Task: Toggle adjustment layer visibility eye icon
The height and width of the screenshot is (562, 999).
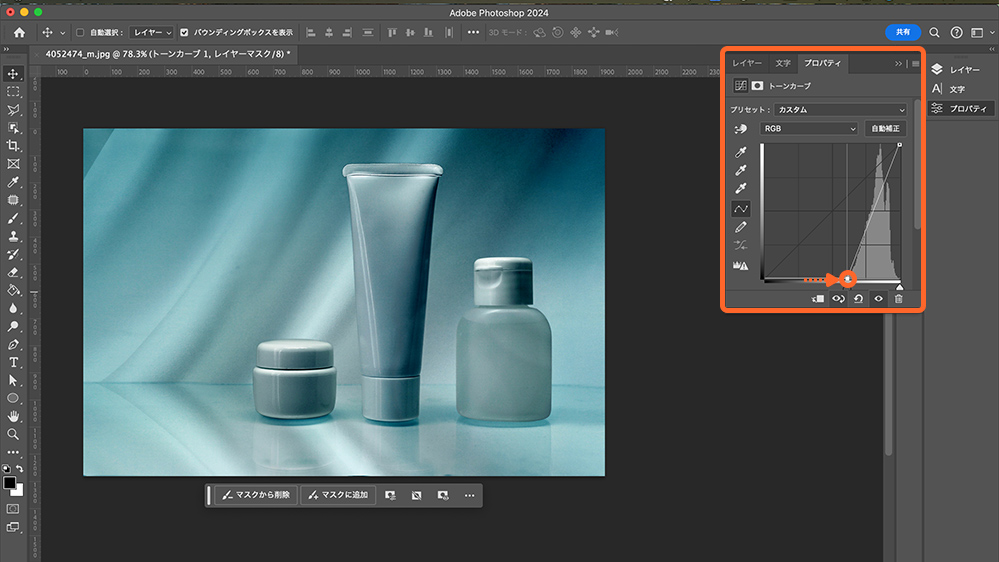Action: pos(878,298)
